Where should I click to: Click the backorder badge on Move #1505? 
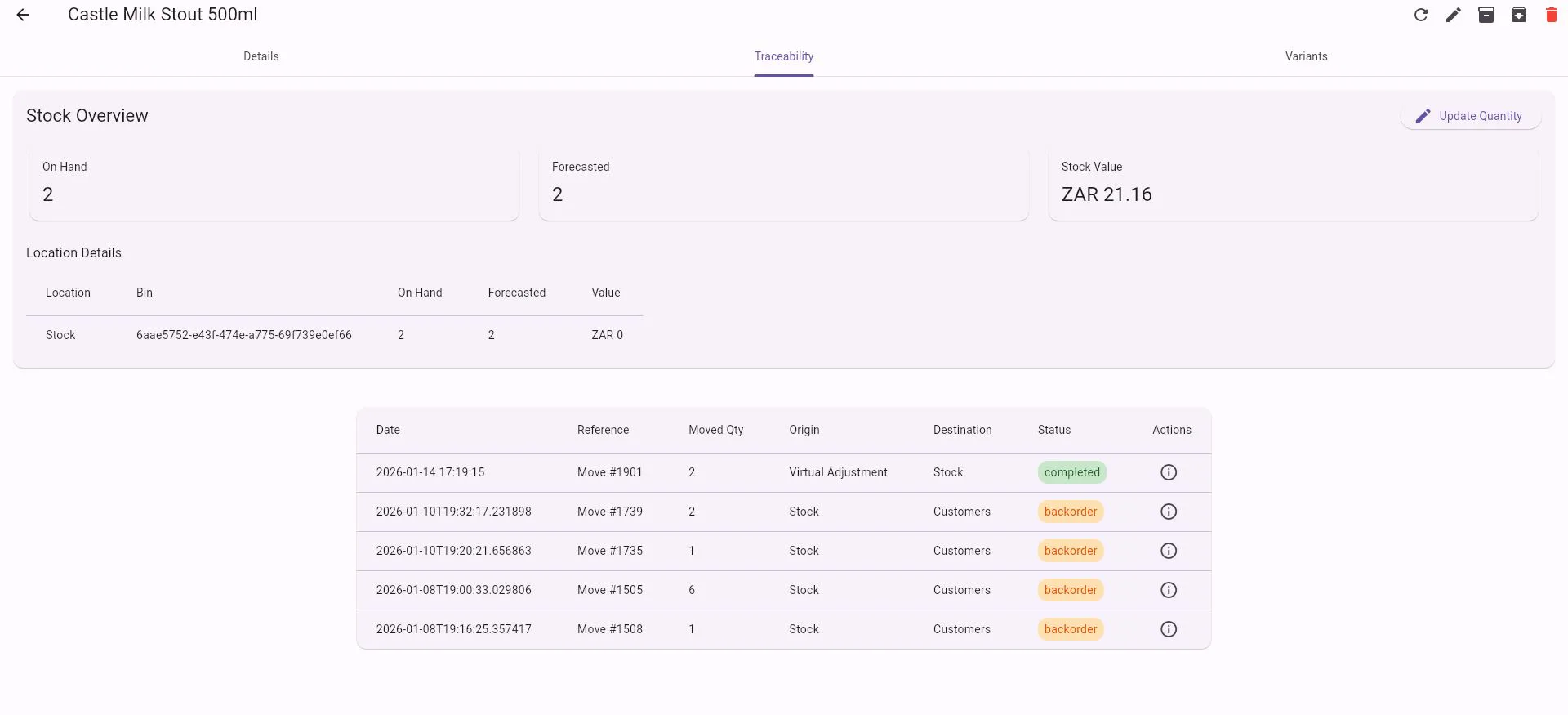point(1071,590)
